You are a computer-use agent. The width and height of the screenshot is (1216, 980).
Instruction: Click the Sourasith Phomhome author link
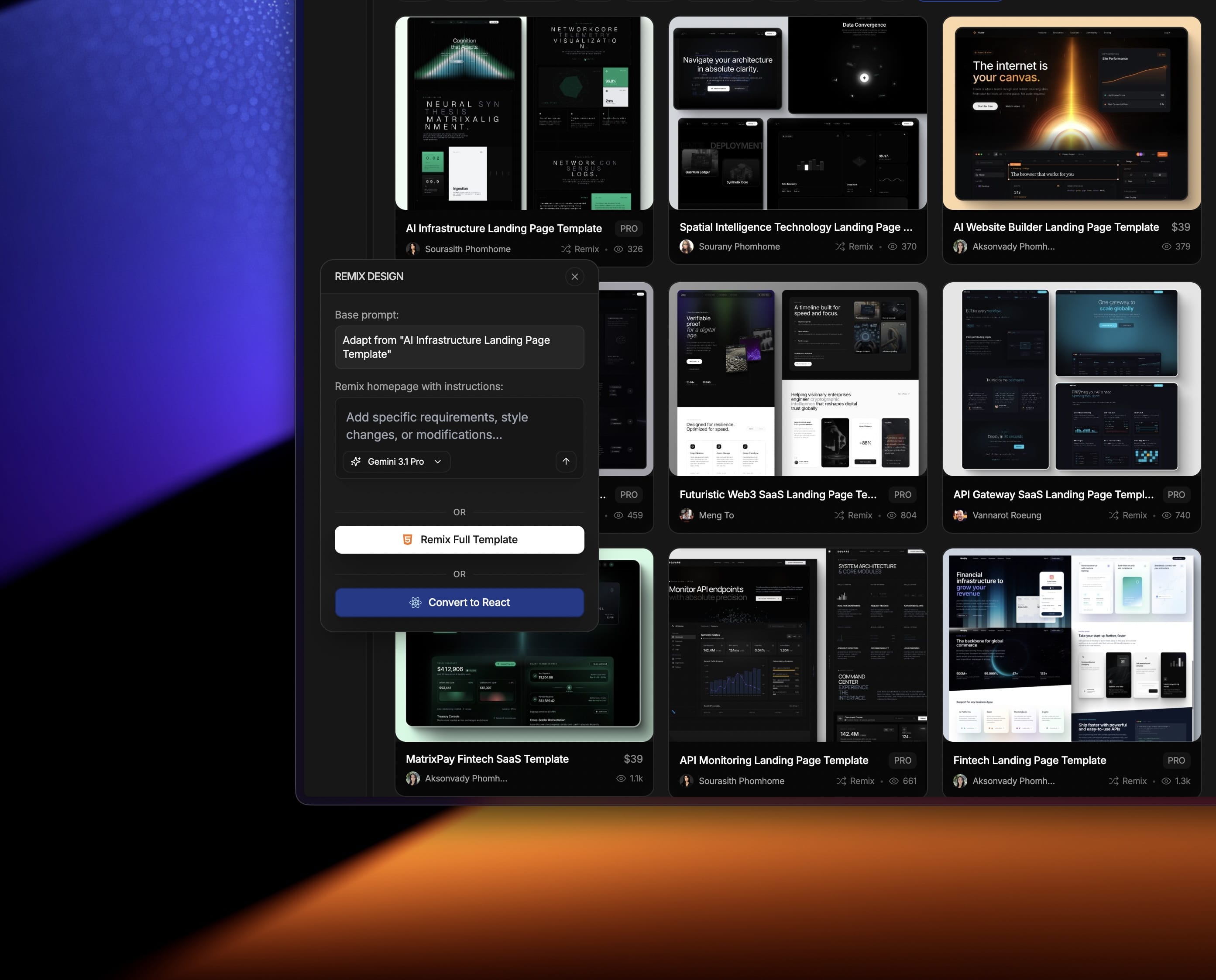click(467, 249)
